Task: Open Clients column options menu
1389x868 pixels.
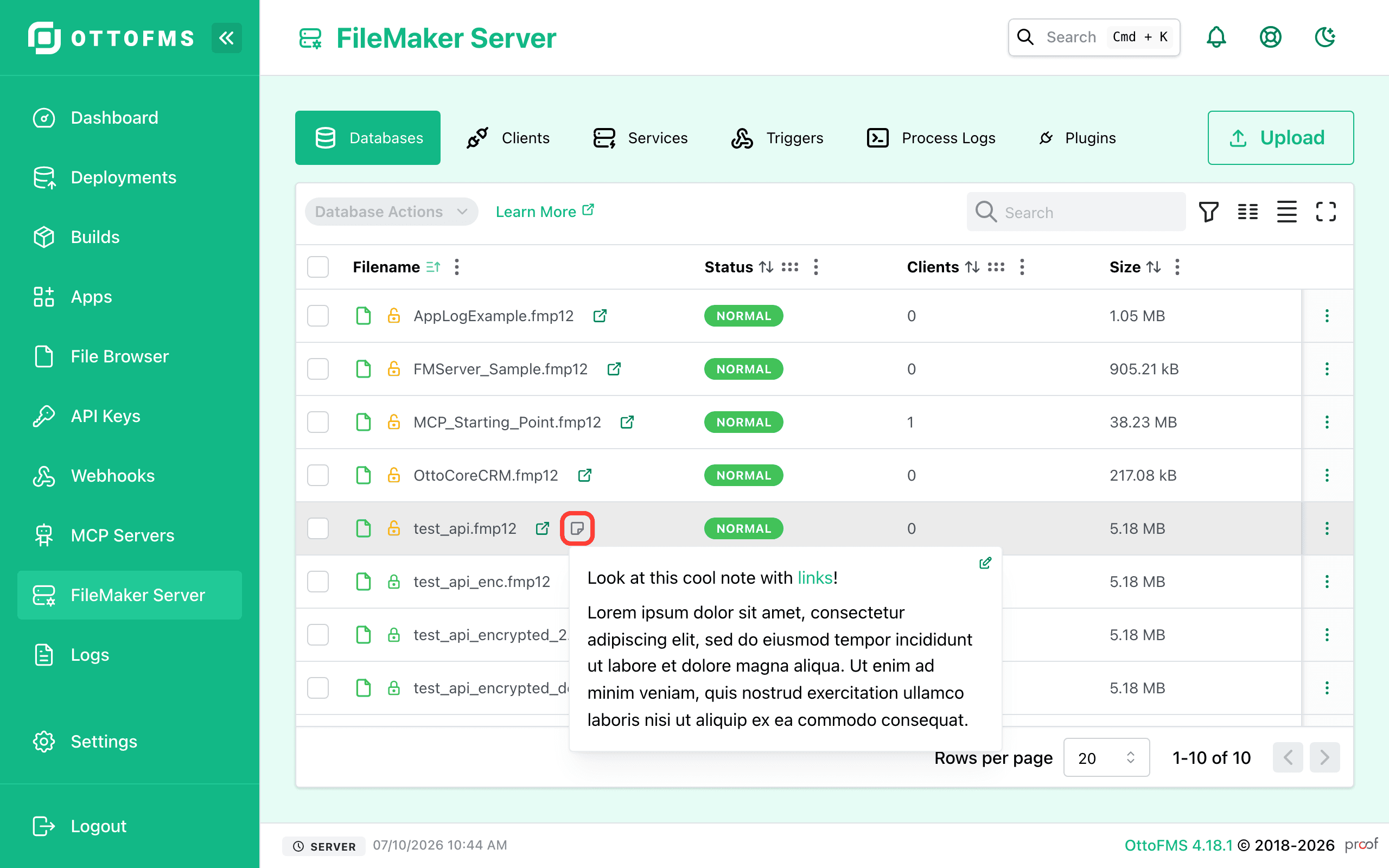Action: coord(1022,267)
